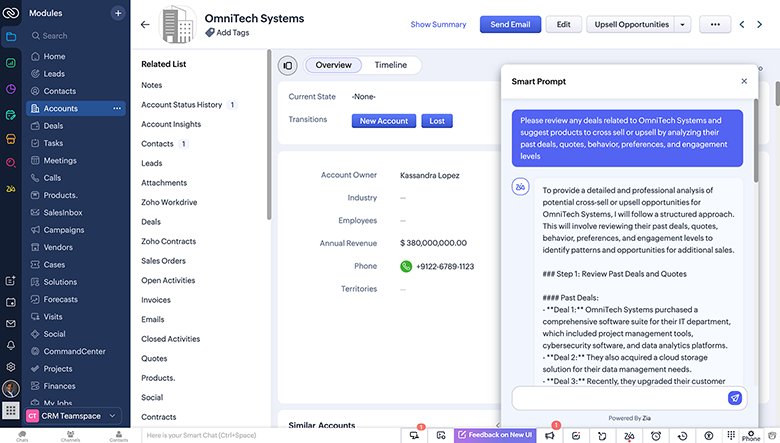Open the Upsell Opportunities dropdown arrow
Image resolution: width=780 pixels, height=443 pixels.
[682, 24]
